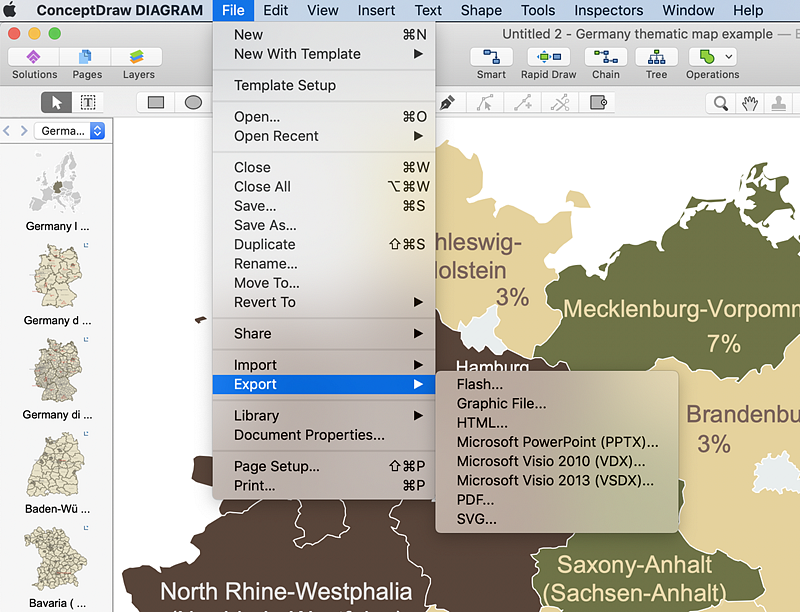Expand the Import submenu

[x=324, y=365]
